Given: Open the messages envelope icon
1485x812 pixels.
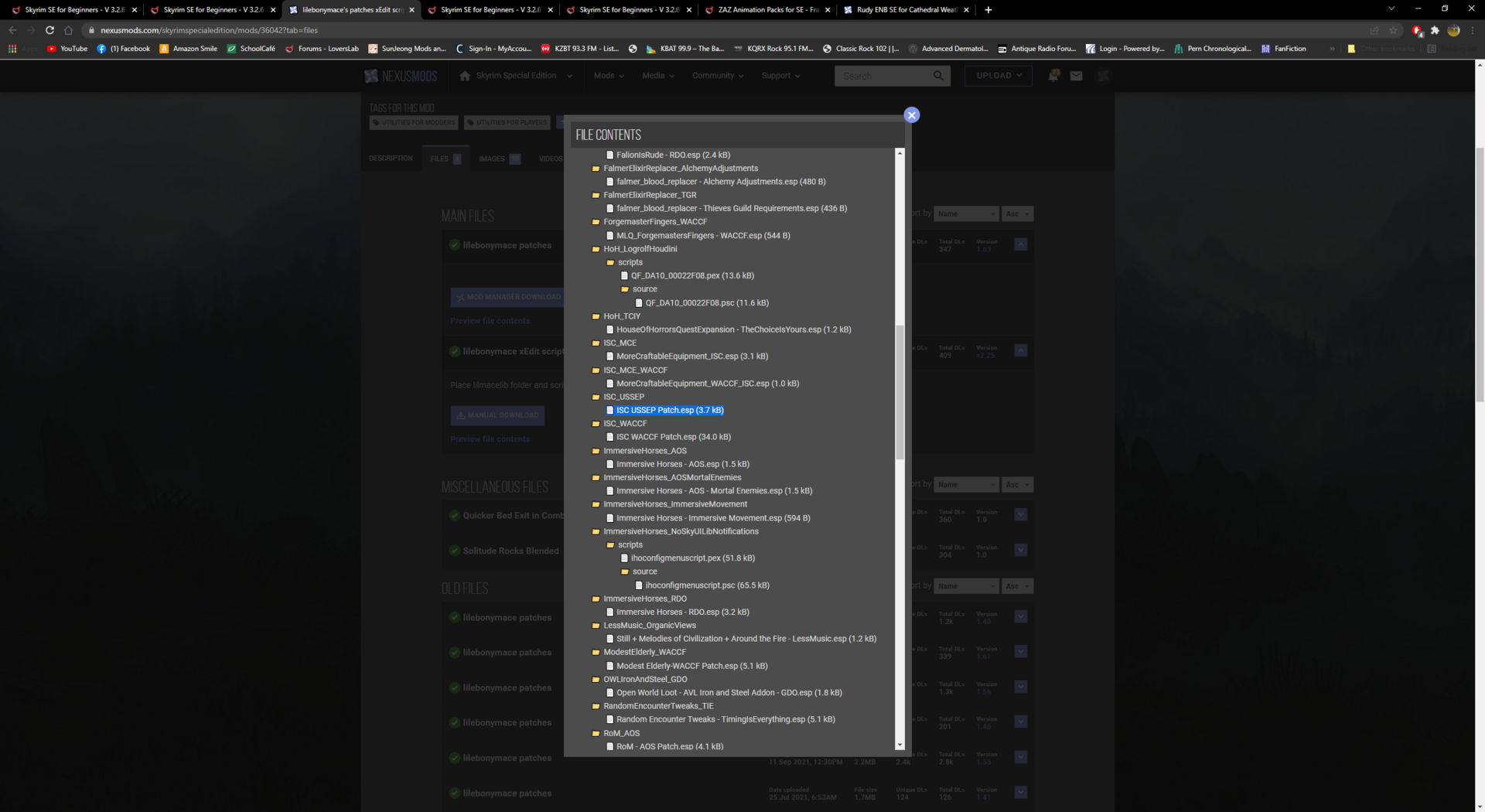Looking at the screenshot, I should 1076,76.
